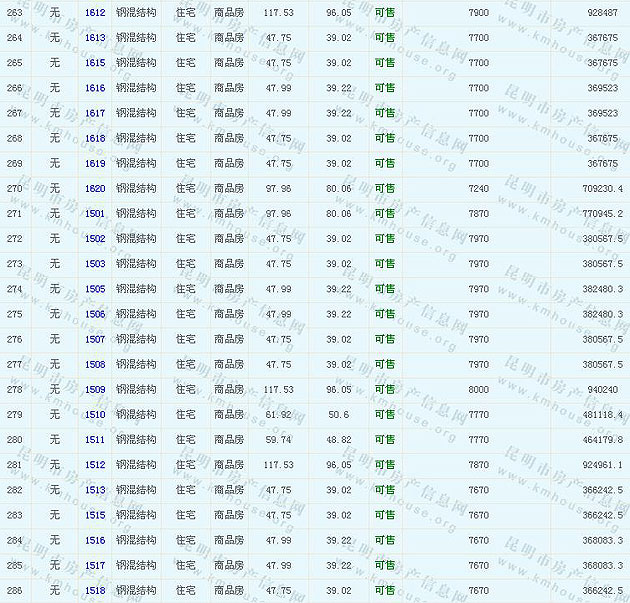The image size is (630, 603).
Task: Click 可售 status in row 263
Action: pos(385,12)
